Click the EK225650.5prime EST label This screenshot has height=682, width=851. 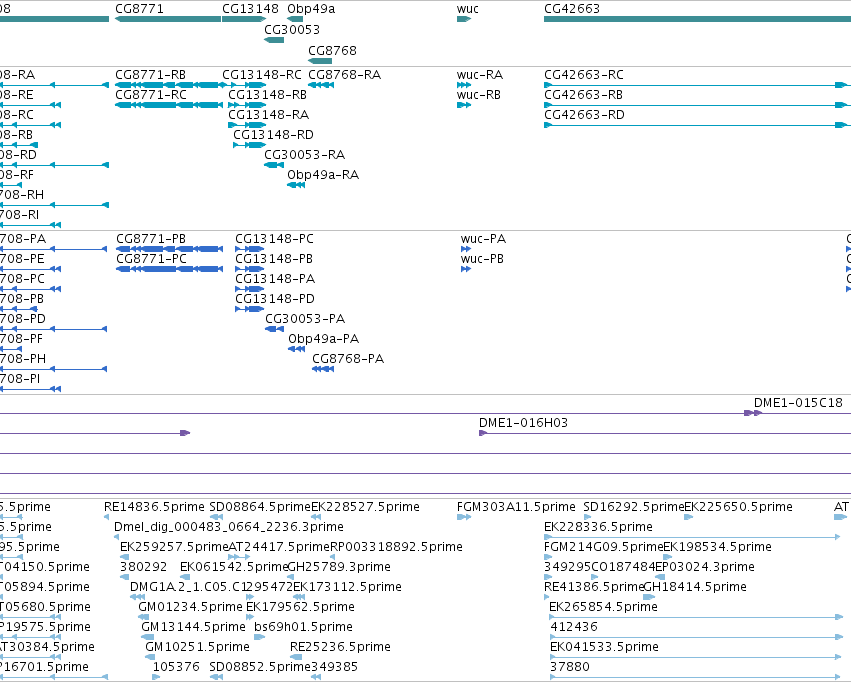(x=738, y=507)
